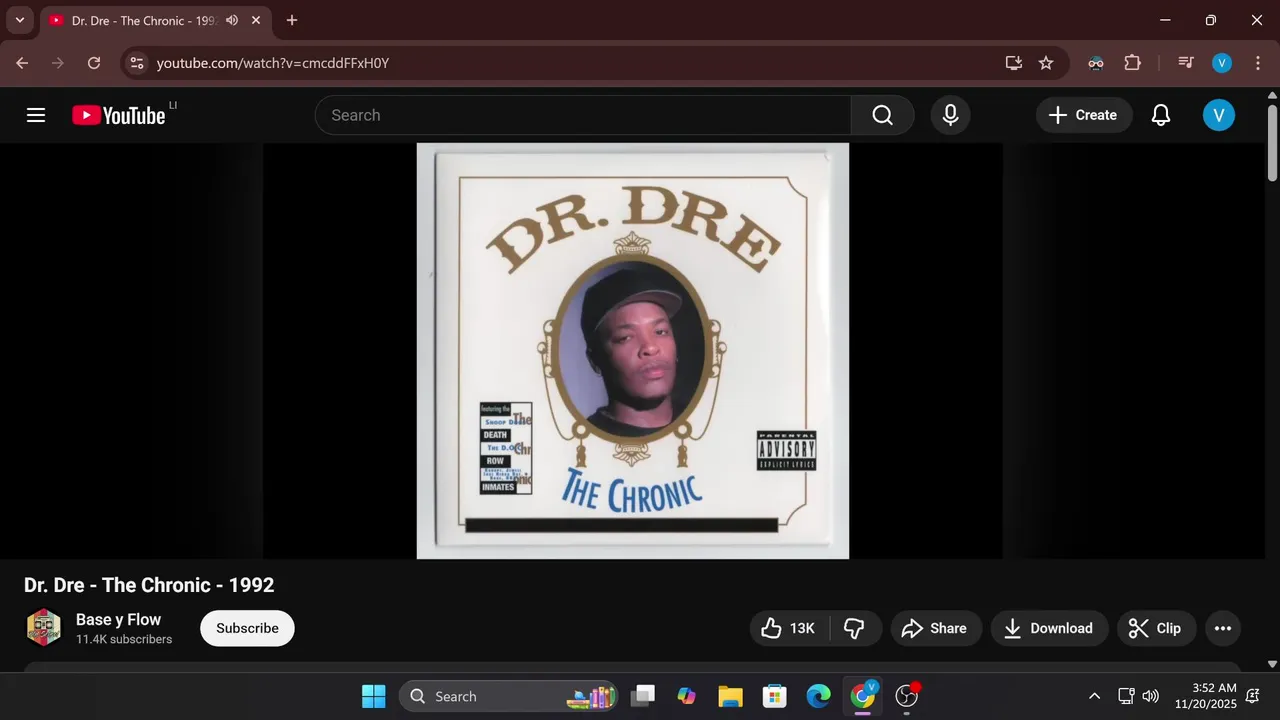Subscribe to Base y Flow
The height and width of the screenshot is (720, 1280).
pos(247,628)
